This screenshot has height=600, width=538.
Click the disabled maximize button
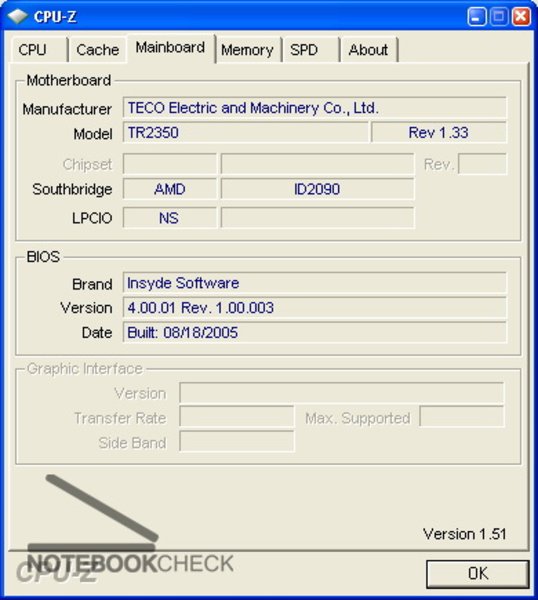(x=499, y=17)
